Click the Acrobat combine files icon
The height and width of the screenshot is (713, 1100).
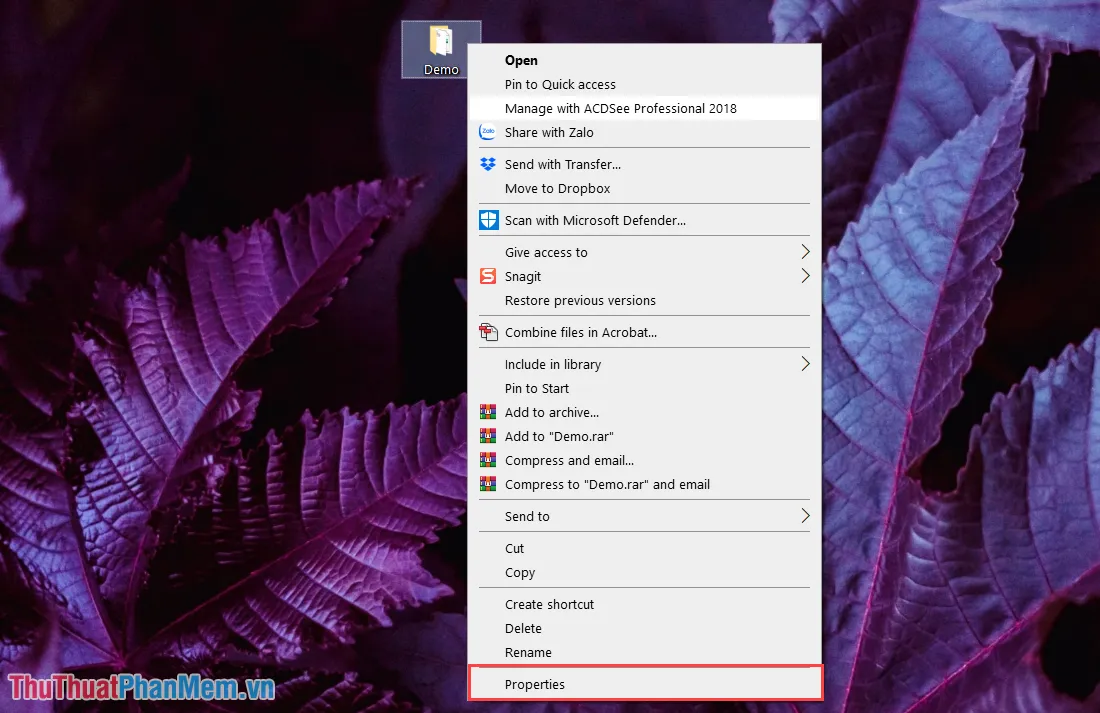pos(488,332)
